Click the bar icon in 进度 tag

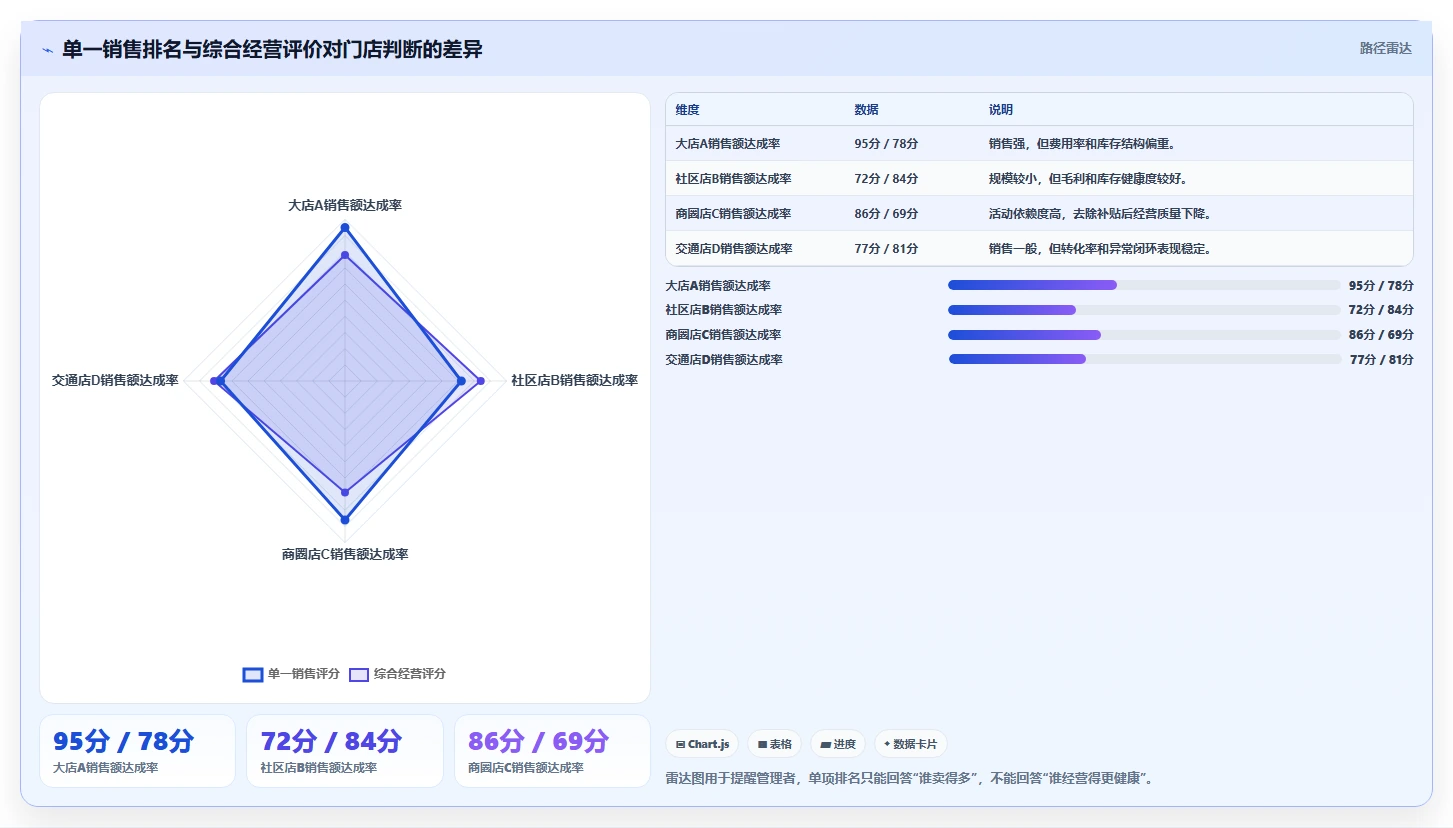(x=825, y=744)
